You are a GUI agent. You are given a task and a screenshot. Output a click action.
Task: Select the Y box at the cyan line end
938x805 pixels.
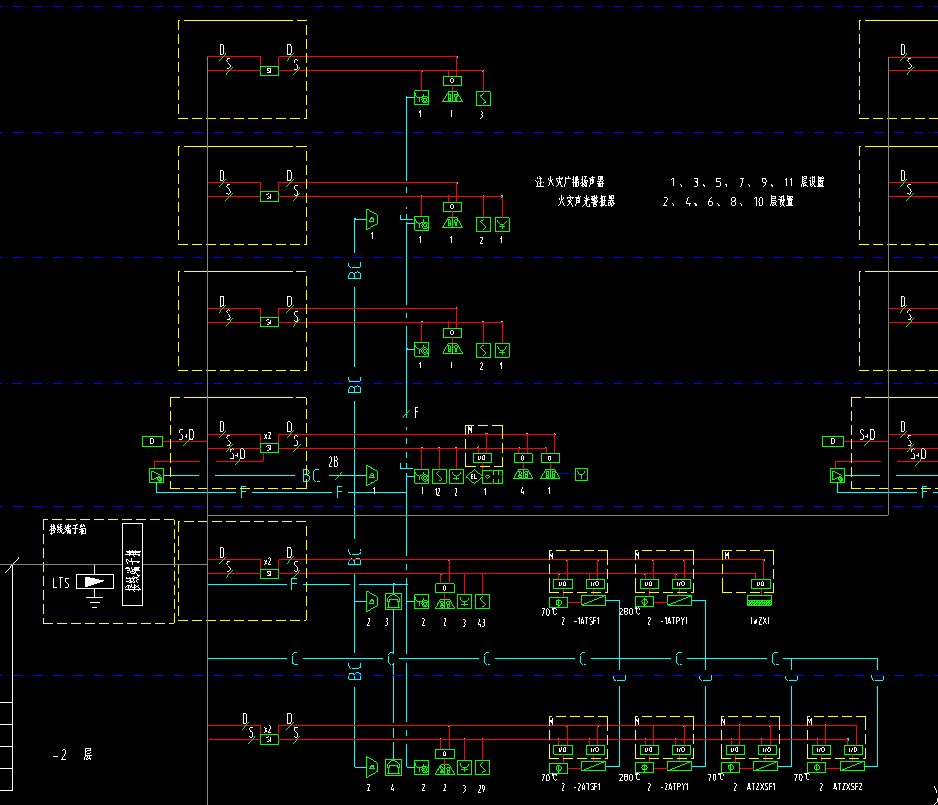click(x=581, y=475)
